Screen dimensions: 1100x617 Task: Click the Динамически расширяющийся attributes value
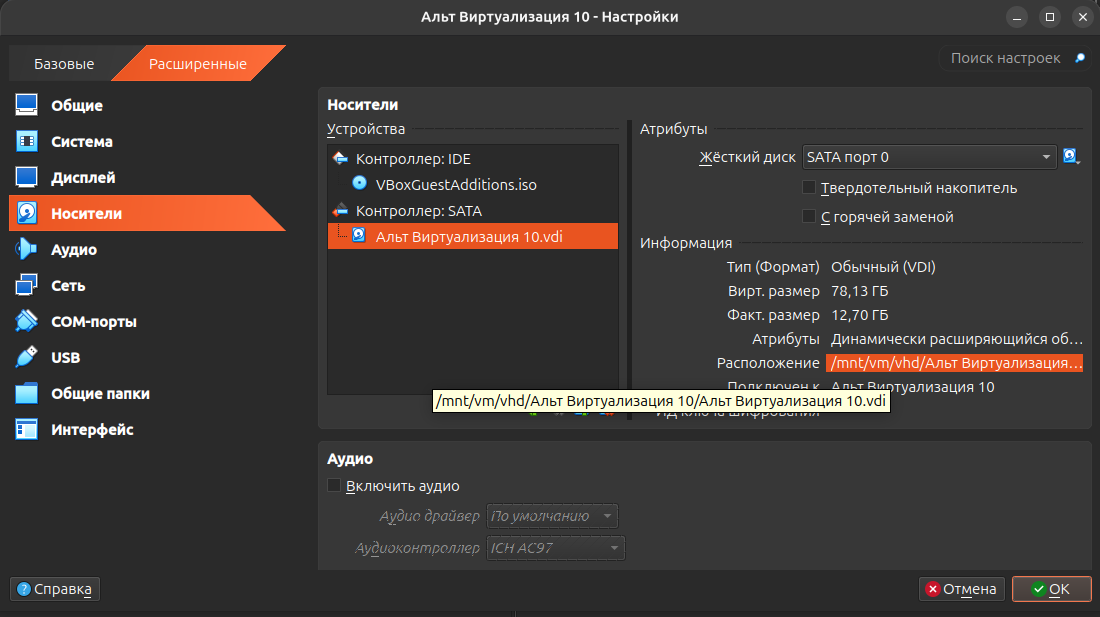pyautogui.click(x=957, y=339)
